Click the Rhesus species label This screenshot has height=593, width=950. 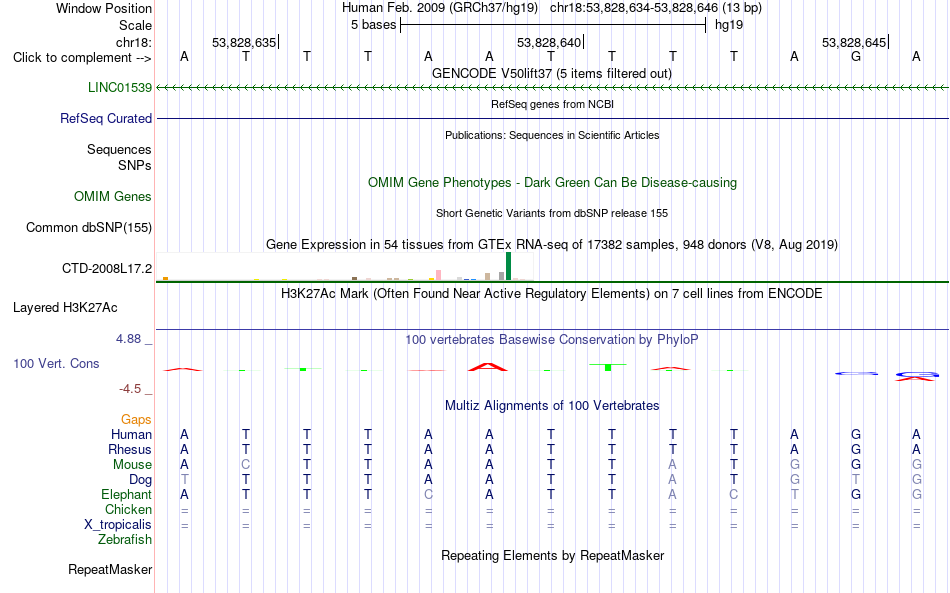tap(129, 449)
